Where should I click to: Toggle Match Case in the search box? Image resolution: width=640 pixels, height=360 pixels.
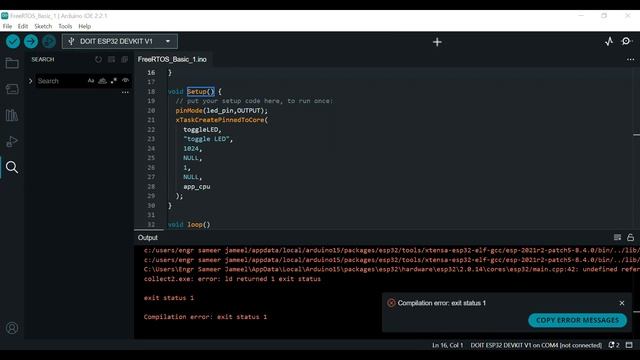(91, 81)
